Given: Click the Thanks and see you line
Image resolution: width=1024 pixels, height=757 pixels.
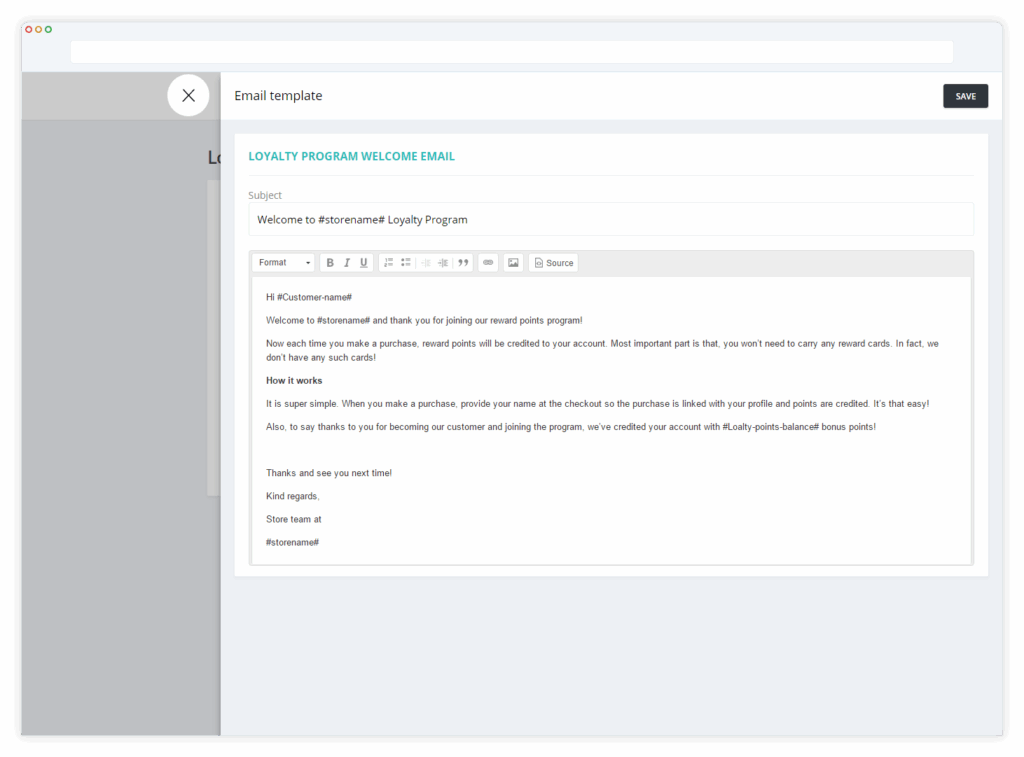Looking at the screenshot, I should tap(328, 473).
